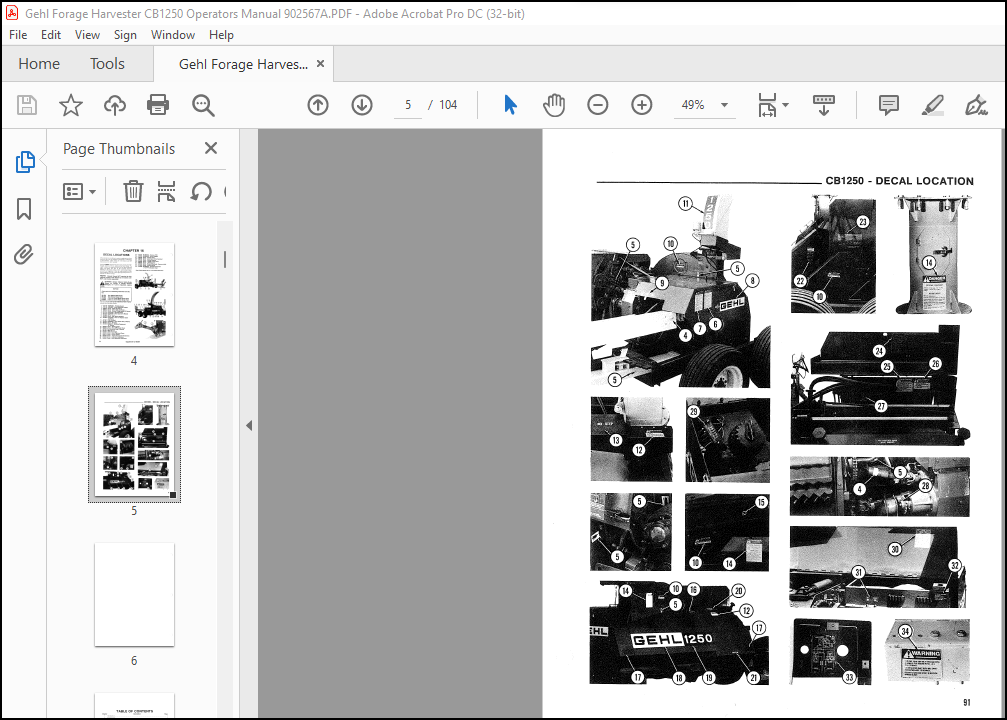Viewport: 1007px width, 720px height.
Task: Add the file to starred favorites
Action: [x=71, y=105]
